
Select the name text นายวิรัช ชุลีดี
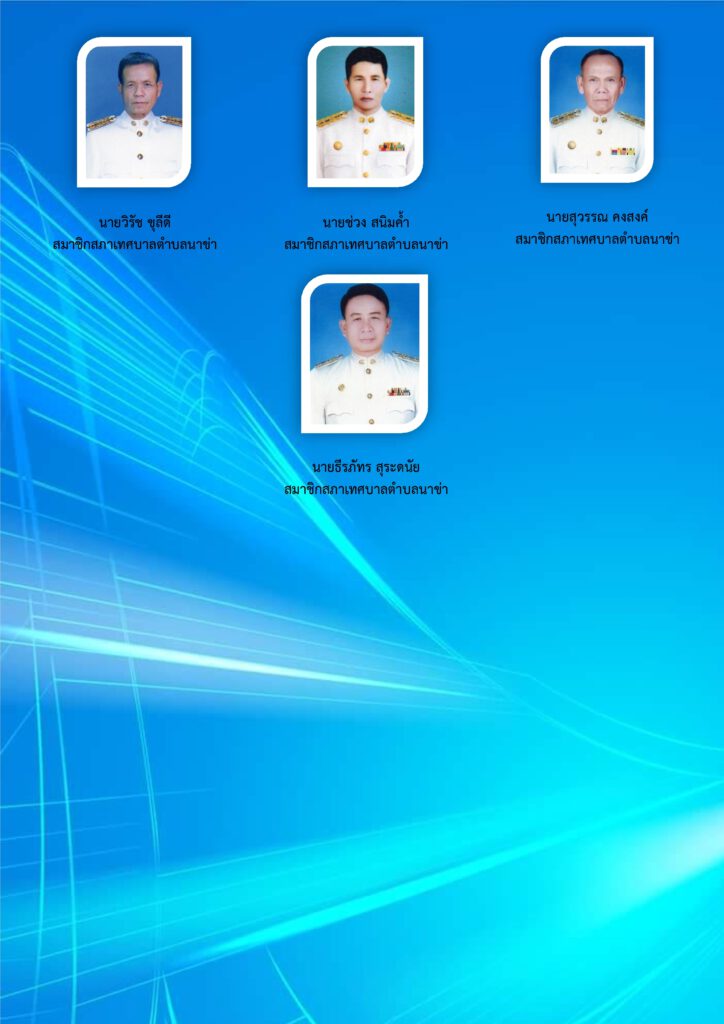[134, 223]
